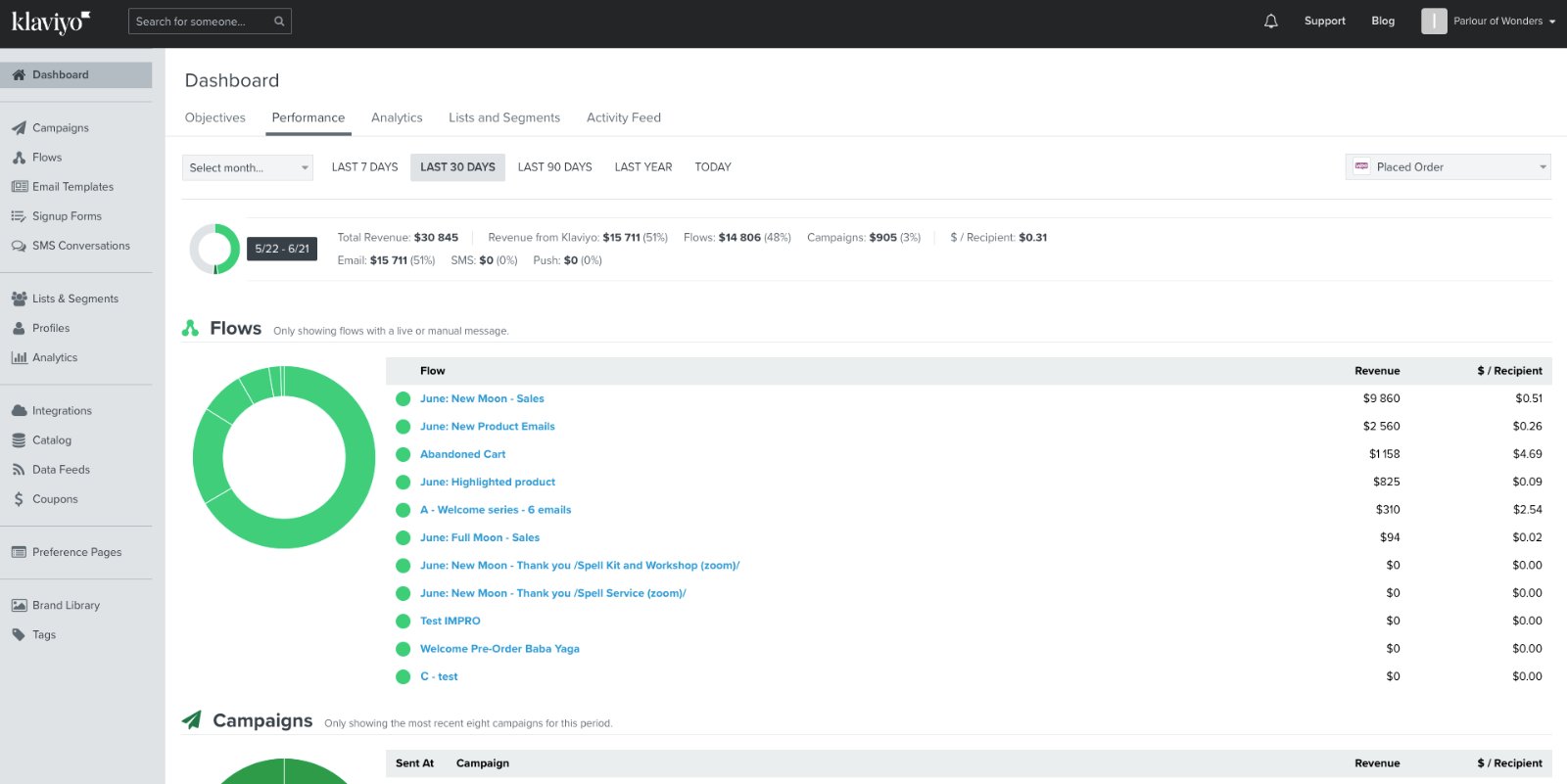The image size is (1567, 784).
Task: Click the Integrations cloud icon
Action: pos(19,411)
